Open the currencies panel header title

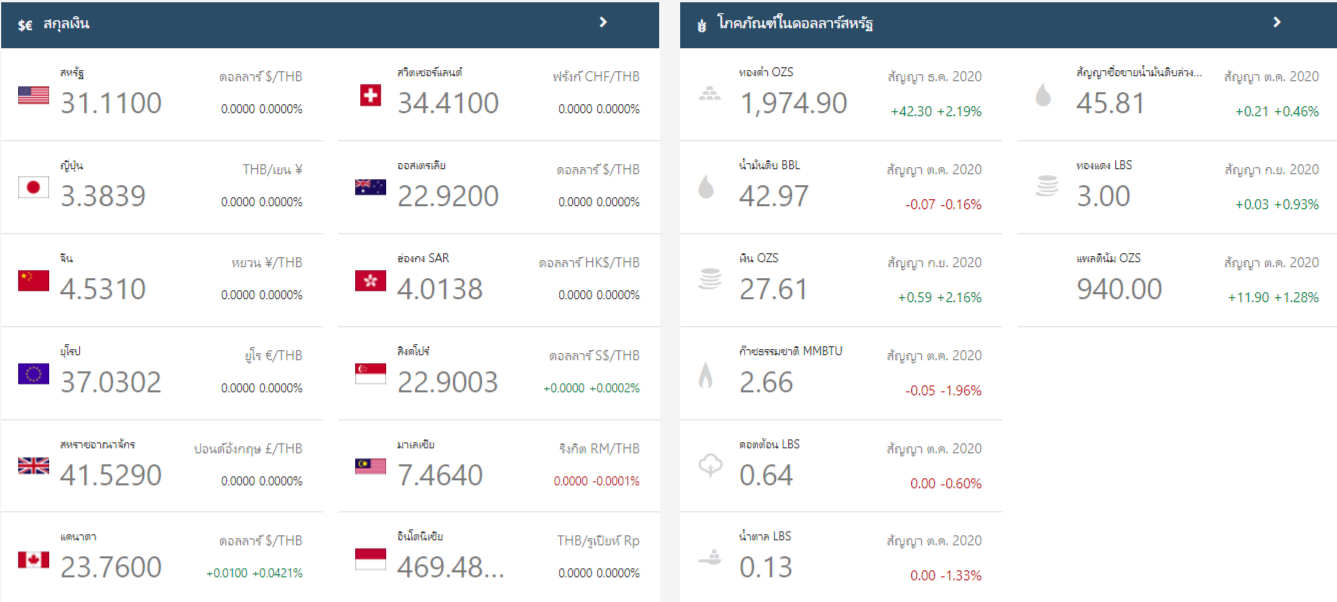point(66,23)
